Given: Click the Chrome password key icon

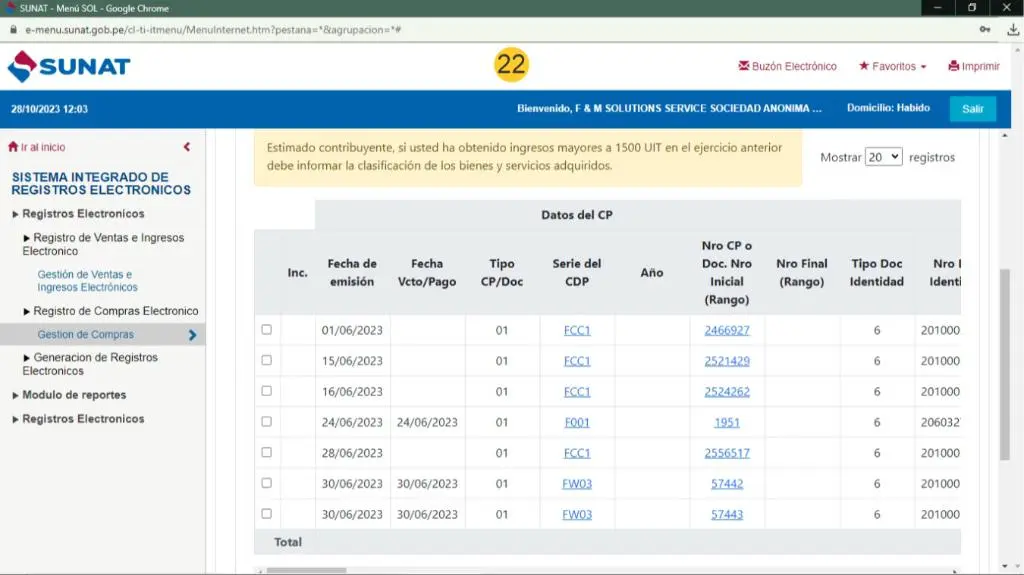Looking at the screenshot, I should point(985,30).
